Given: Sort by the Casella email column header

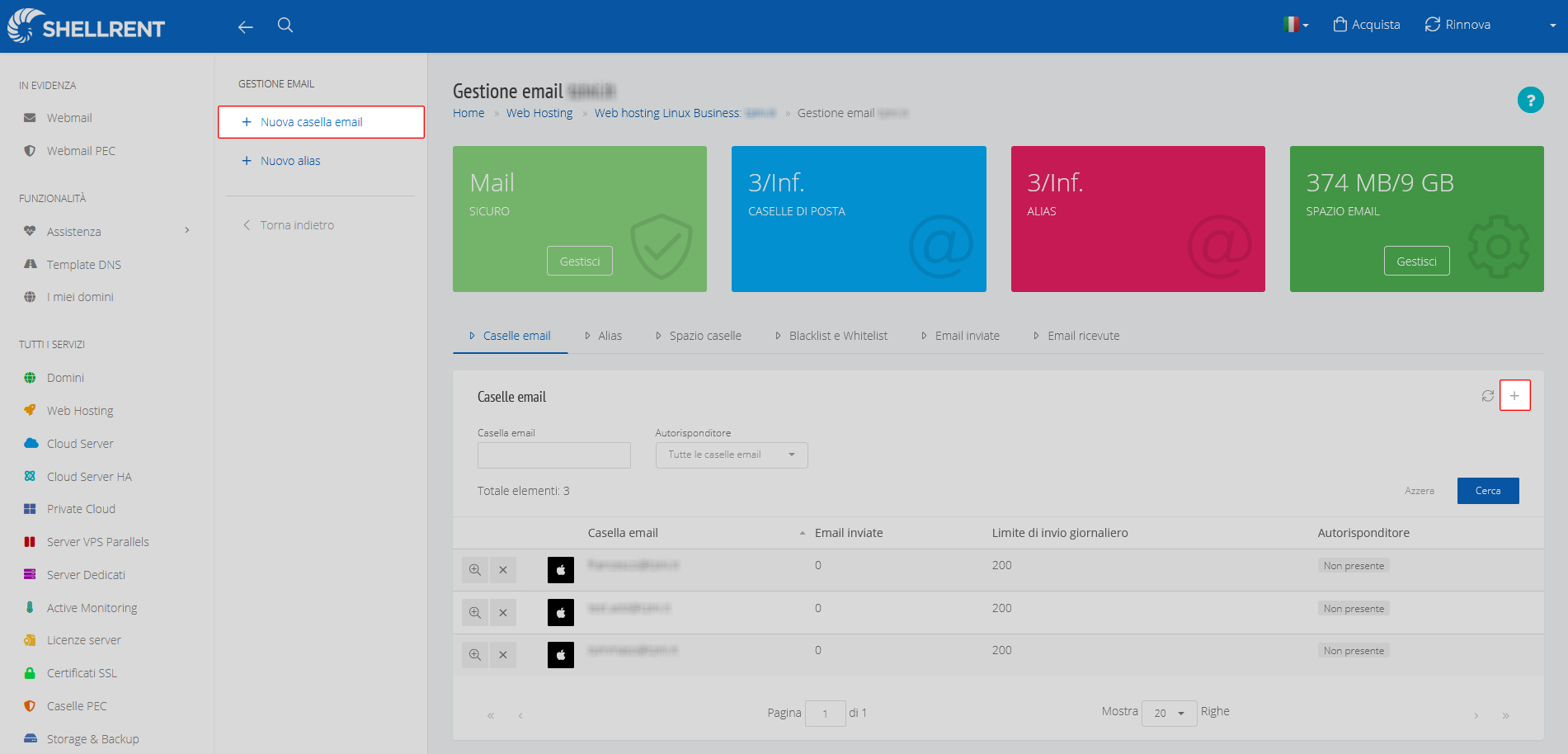Looking at the screenshot, I should coord(623,533).
